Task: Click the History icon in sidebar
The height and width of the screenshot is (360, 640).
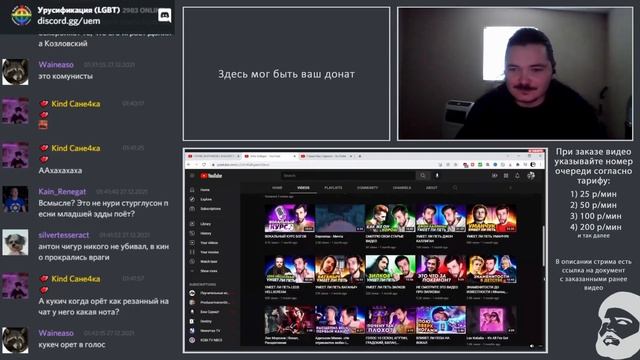Action: (192, 233)
